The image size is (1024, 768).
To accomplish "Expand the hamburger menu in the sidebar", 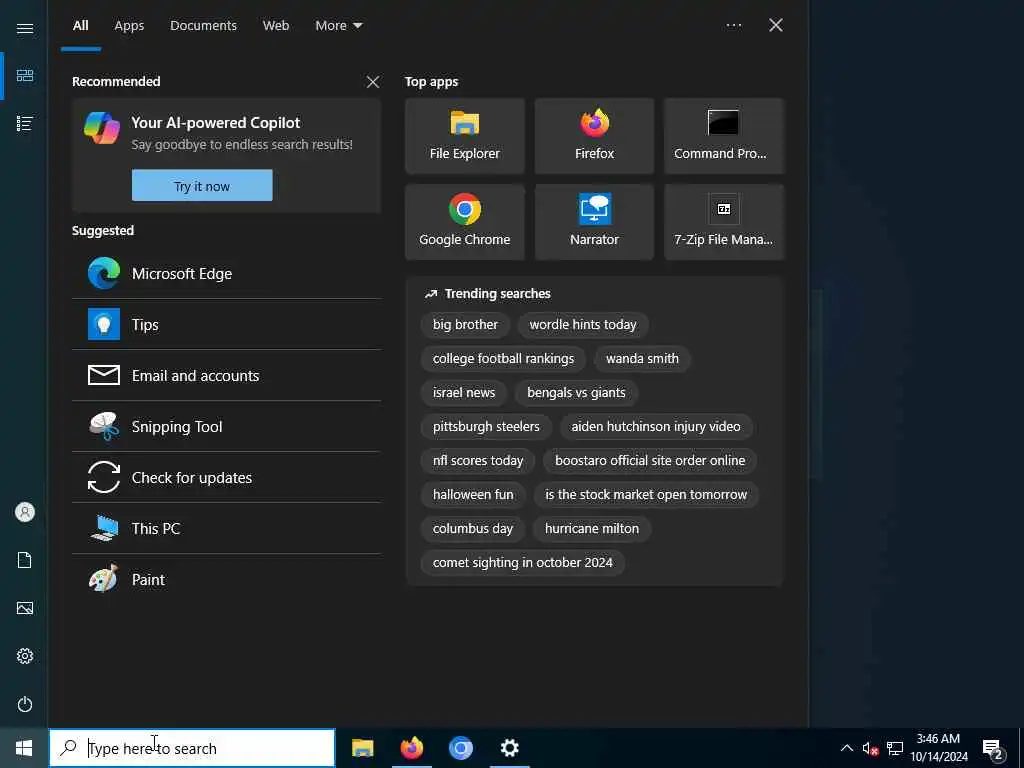I will (25, 28).
